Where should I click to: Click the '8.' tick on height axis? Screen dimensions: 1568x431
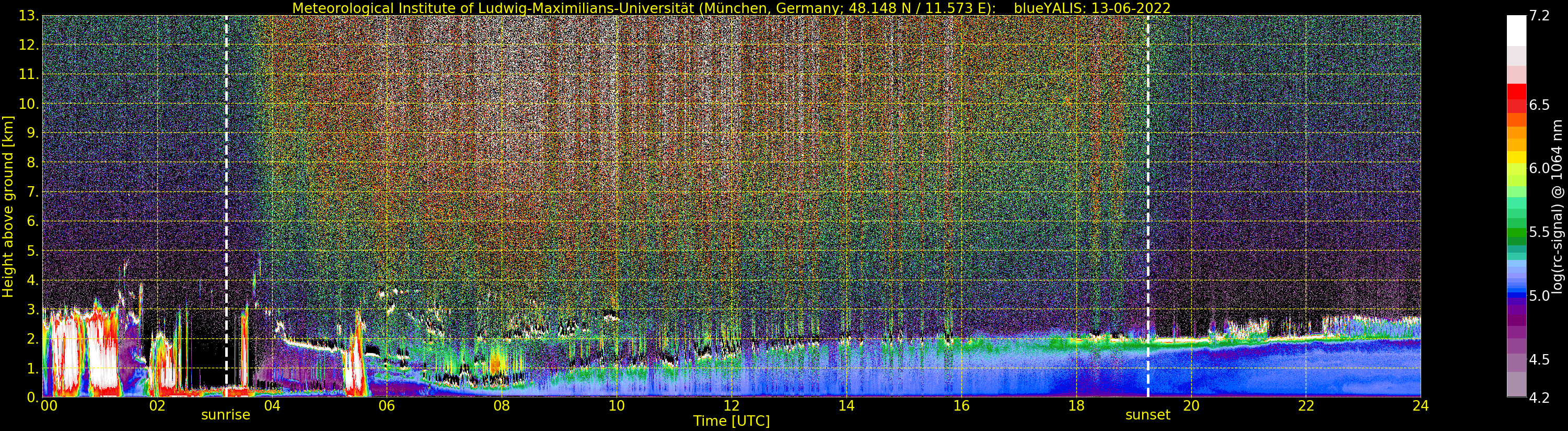pyautogui.click(x=33, y=162)
